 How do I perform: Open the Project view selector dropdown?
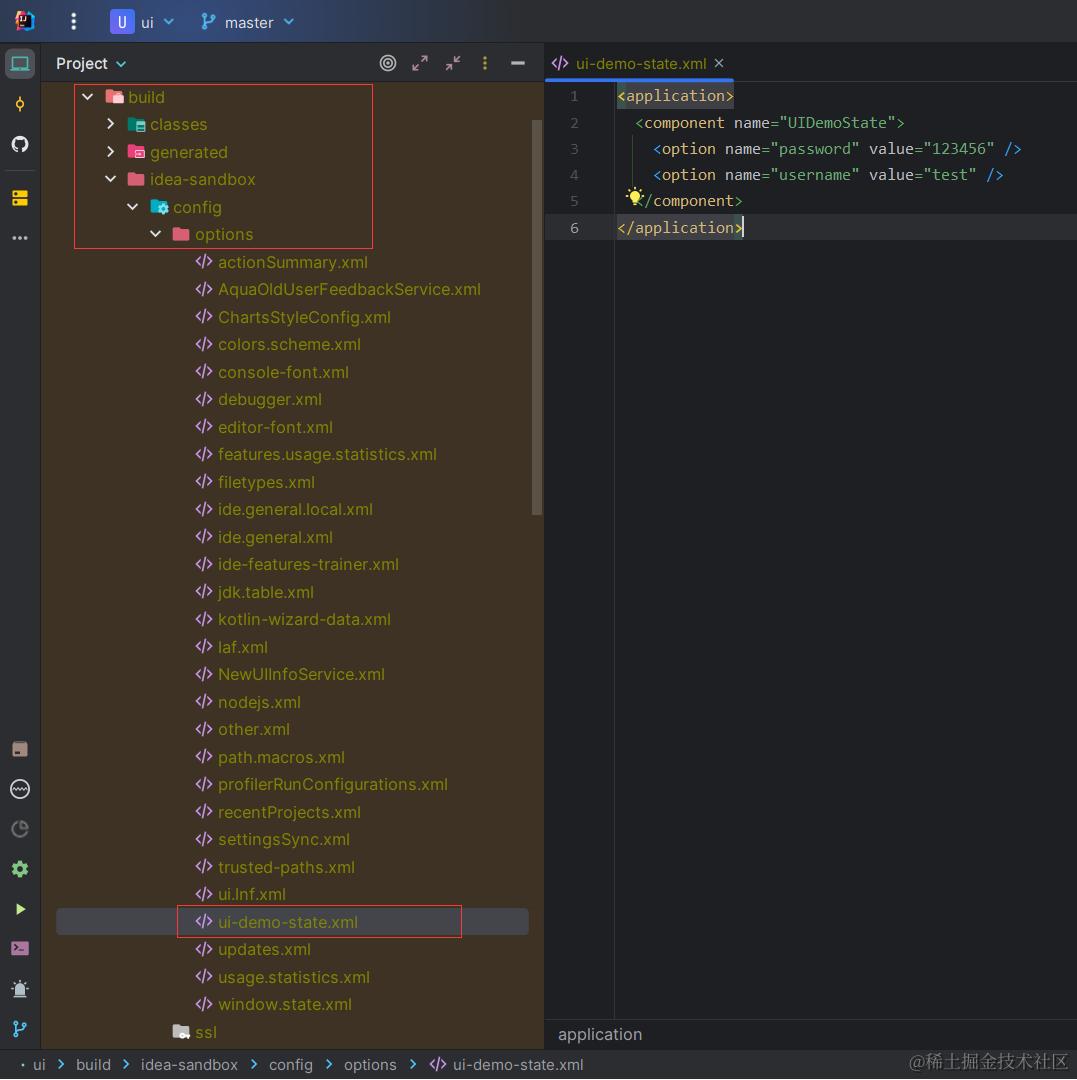[x=91, y=63]
